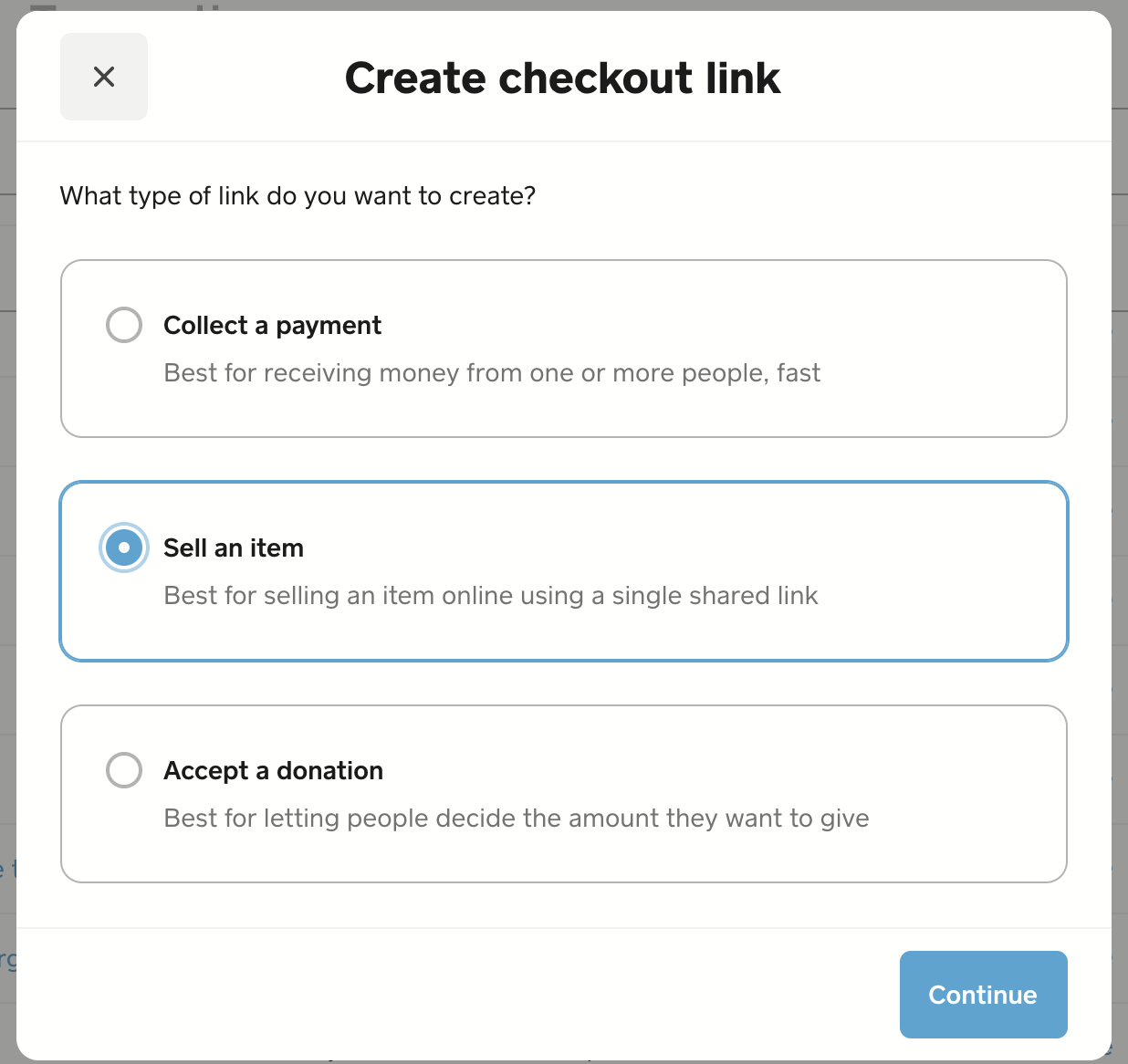Choose the Accept a donation radio button
Screen dimensions: 1128x1064
tap(124, 770)
